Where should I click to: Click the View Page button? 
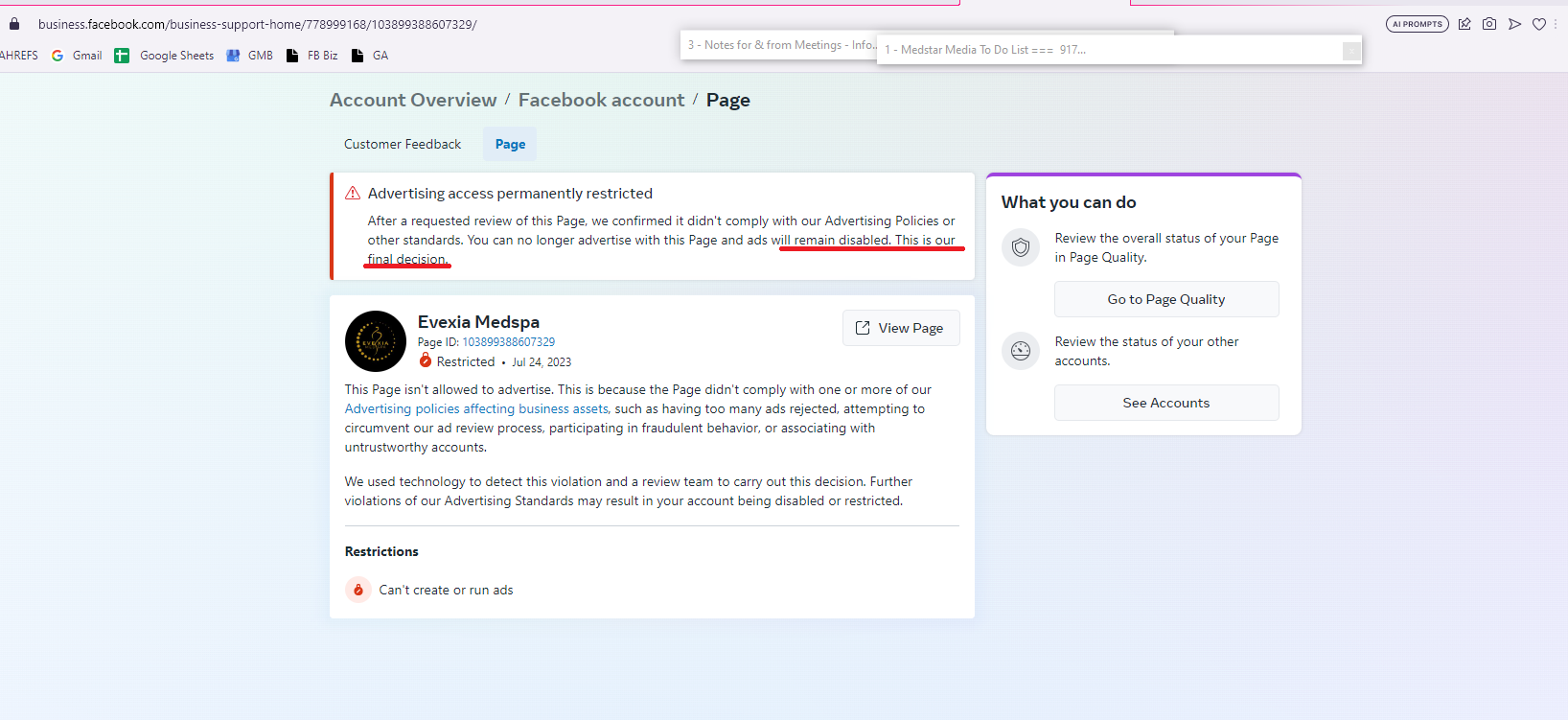point(901,328)
